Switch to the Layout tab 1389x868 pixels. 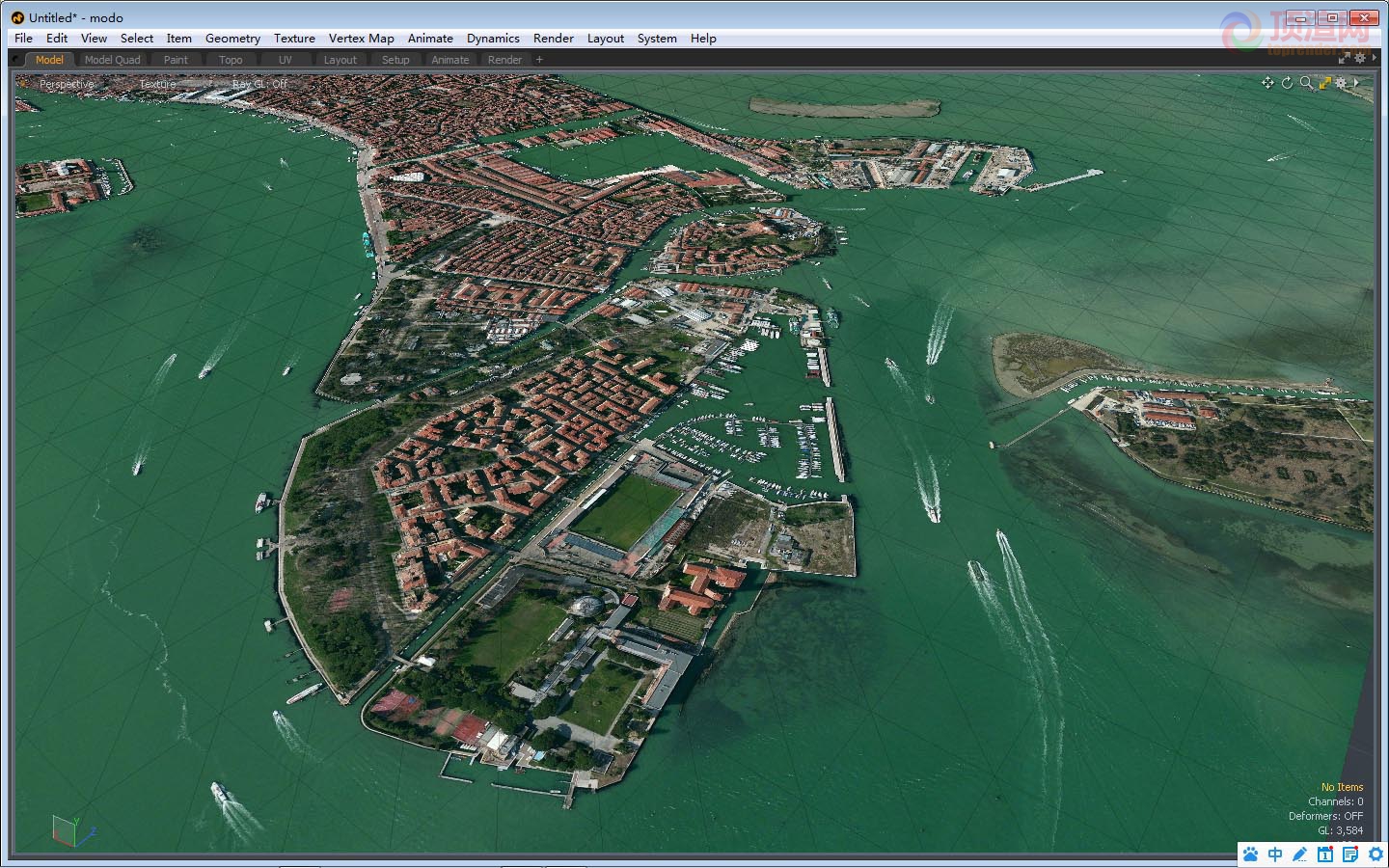340,60
